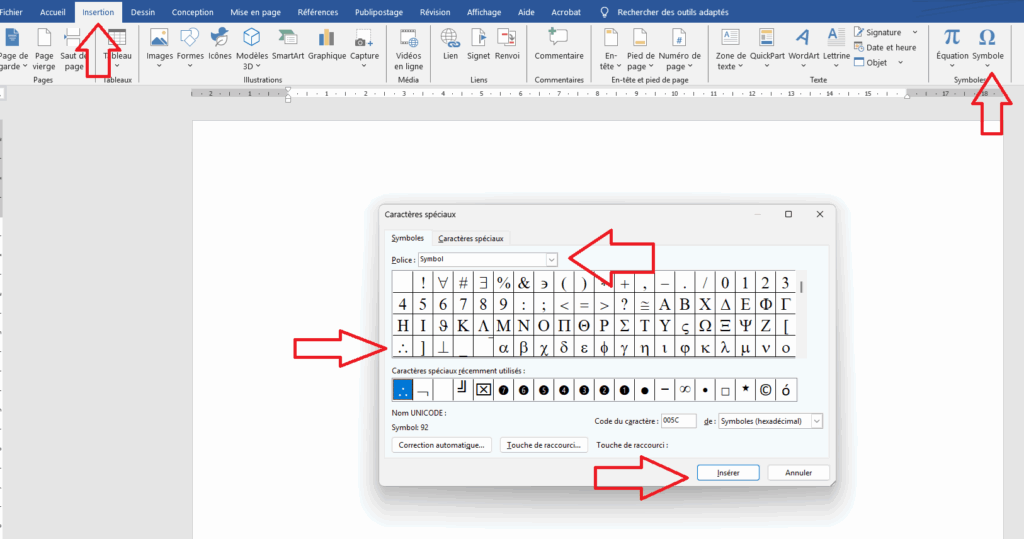
Task: Insert Icônes from the ribbon
Action: pyautogui.click(x=220, y=44)
